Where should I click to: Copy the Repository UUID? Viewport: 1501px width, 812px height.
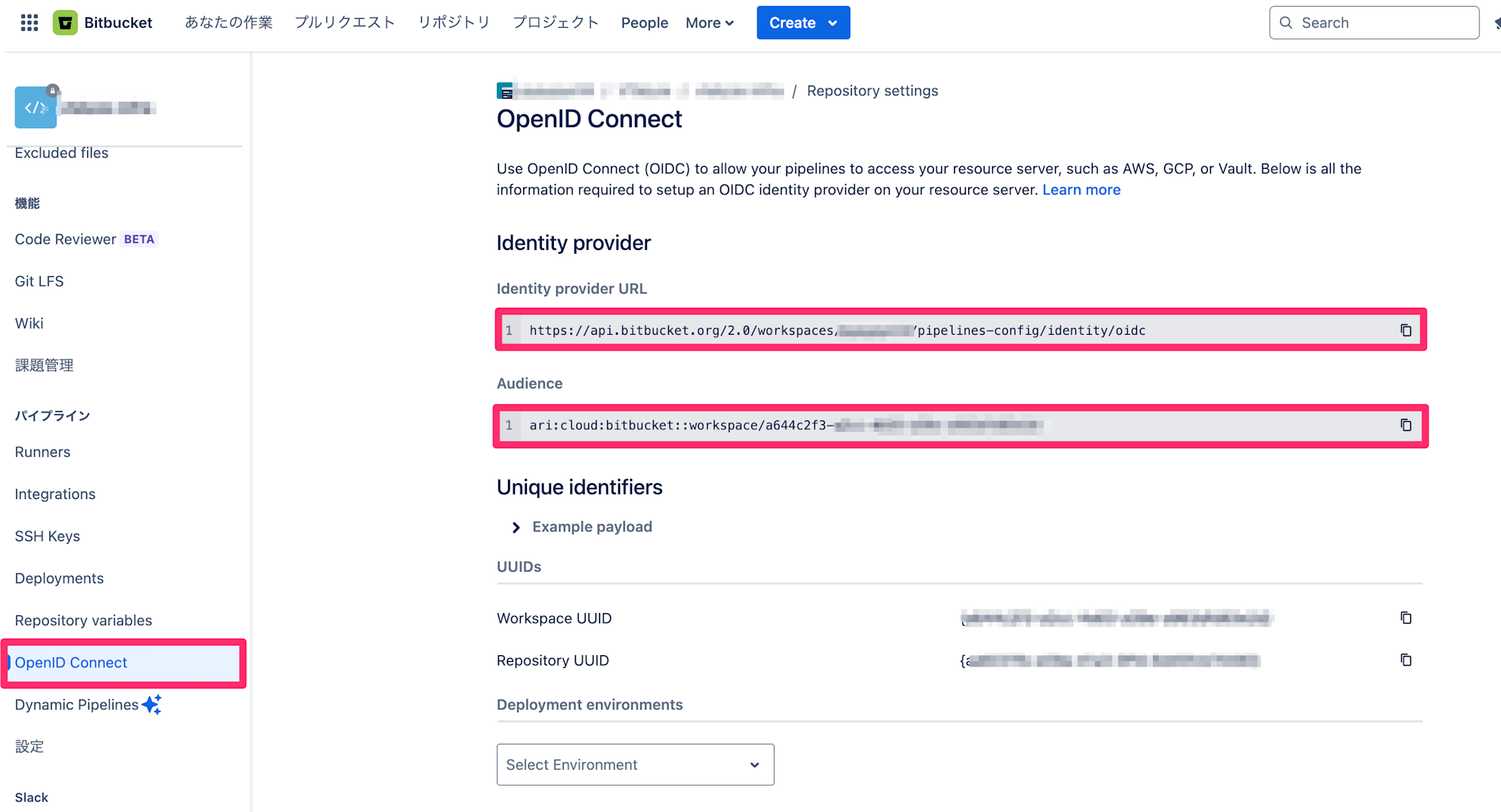1406,660
